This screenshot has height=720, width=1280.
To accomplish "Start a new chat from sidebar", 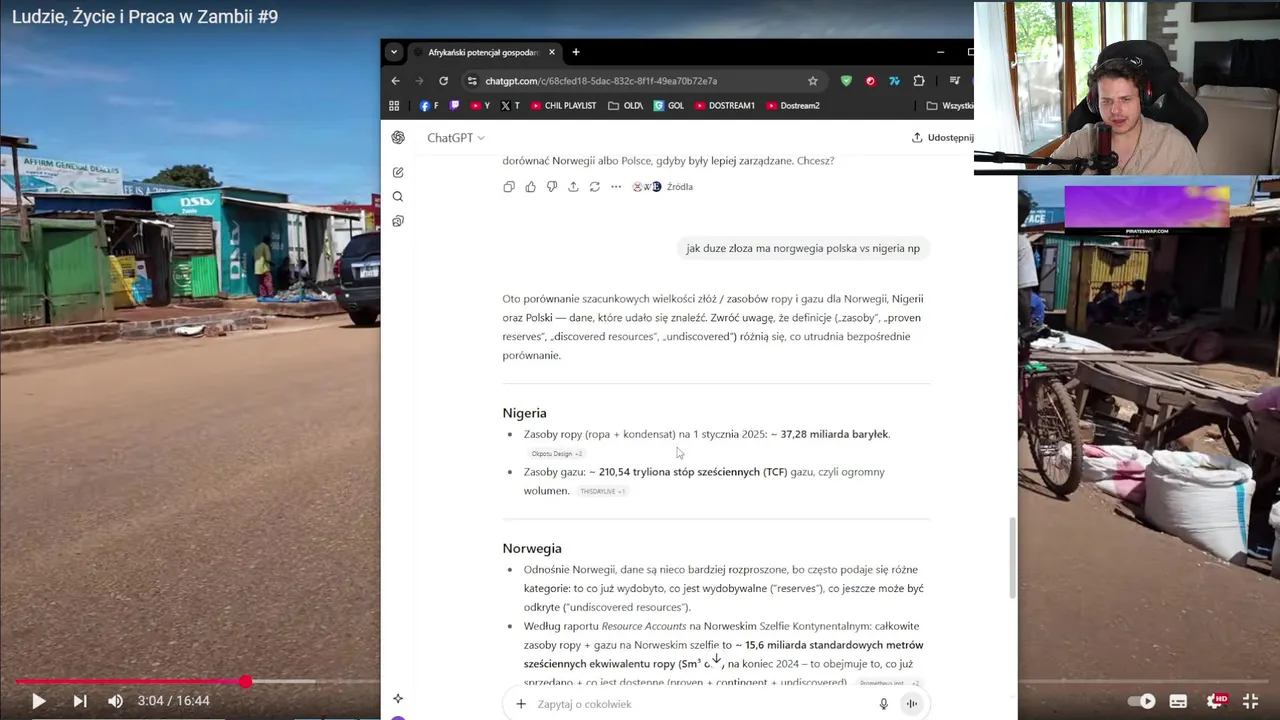I will pyautogui.click(x=398, y=173).
